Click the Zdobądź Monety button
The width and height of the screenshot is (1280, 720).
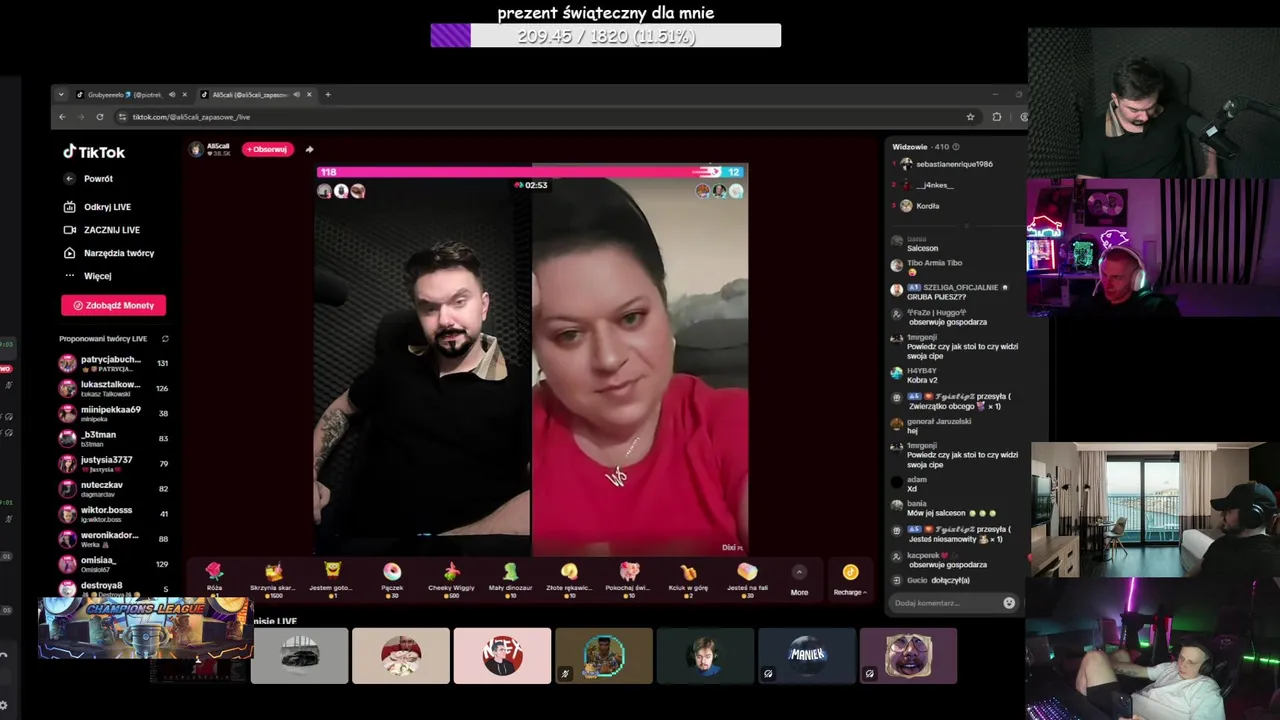pyautogui.click(x=113, y=305)
